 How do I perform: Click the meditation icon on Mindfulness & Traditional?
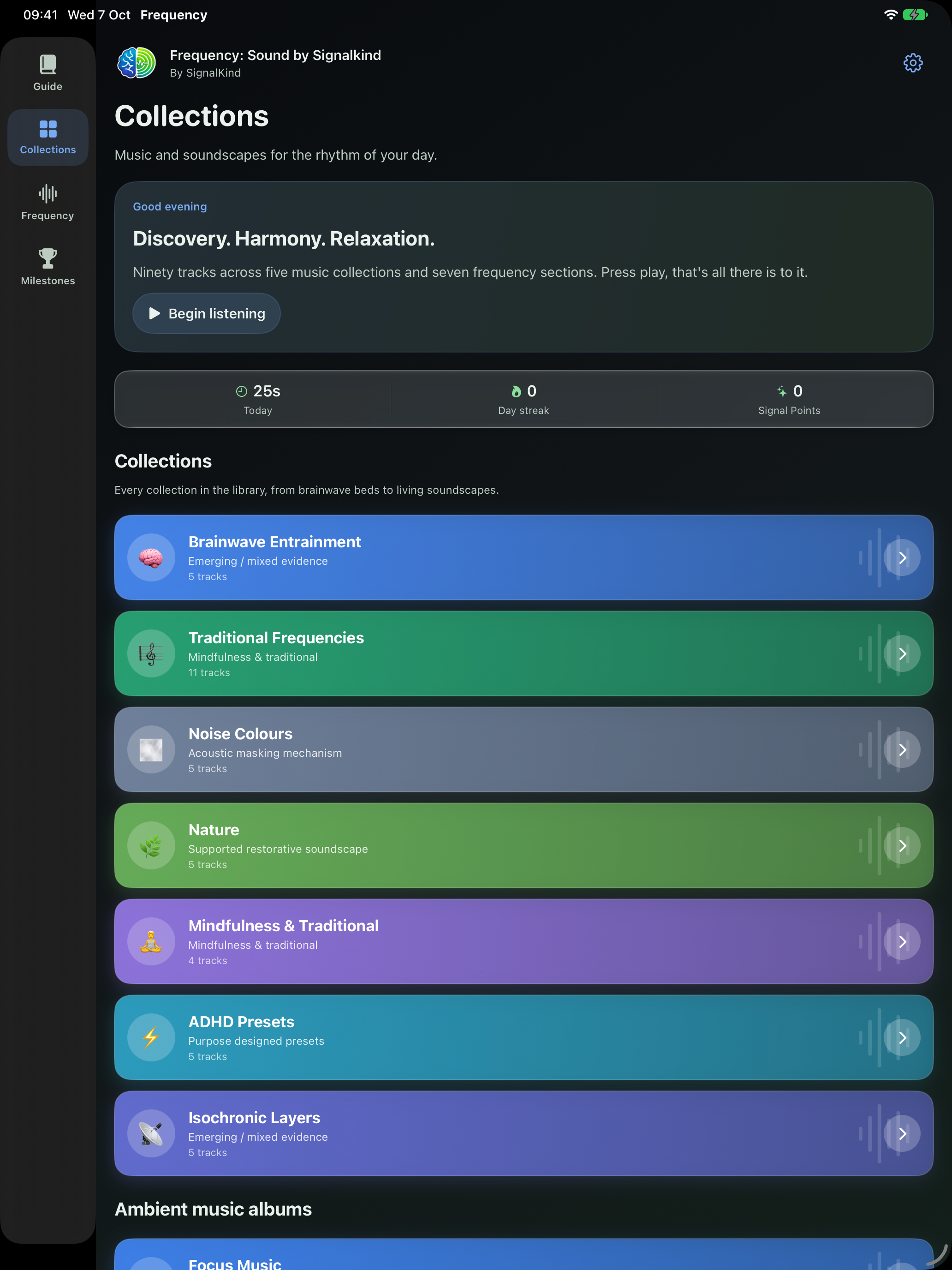tap(151, 941)
